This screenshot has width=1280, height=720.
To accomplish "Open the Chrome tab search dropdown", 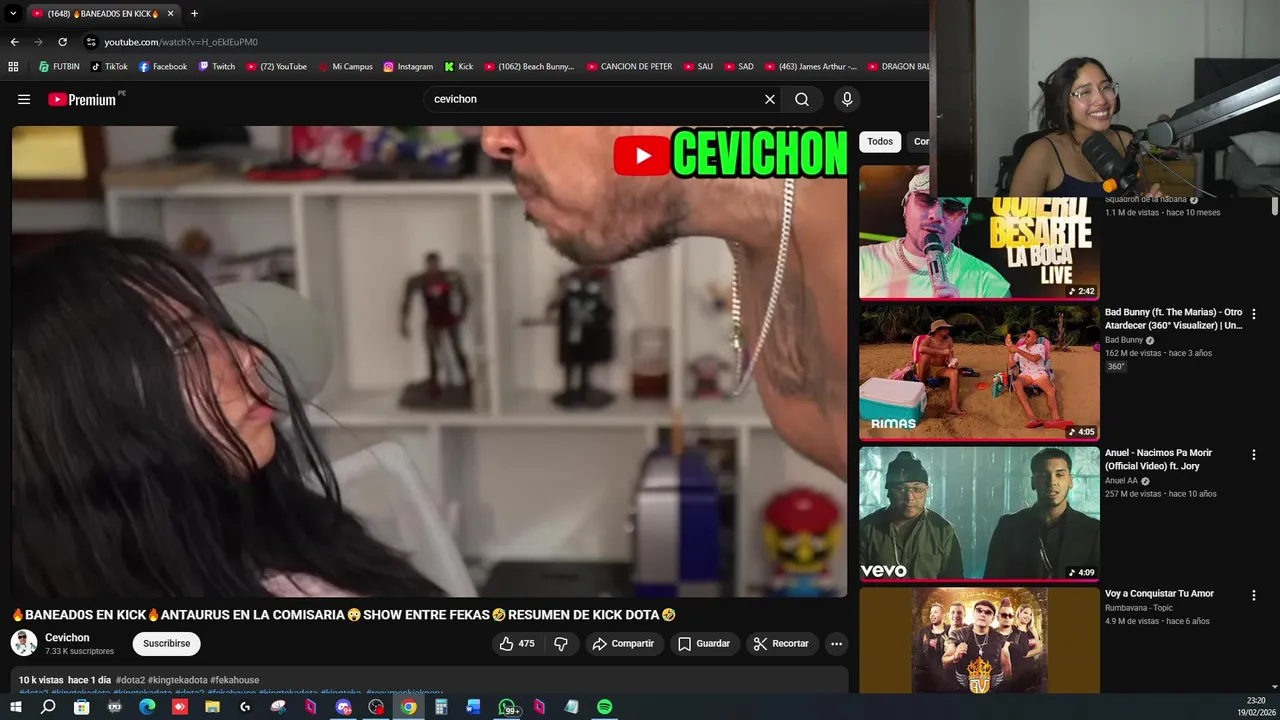I will [13, 13].
